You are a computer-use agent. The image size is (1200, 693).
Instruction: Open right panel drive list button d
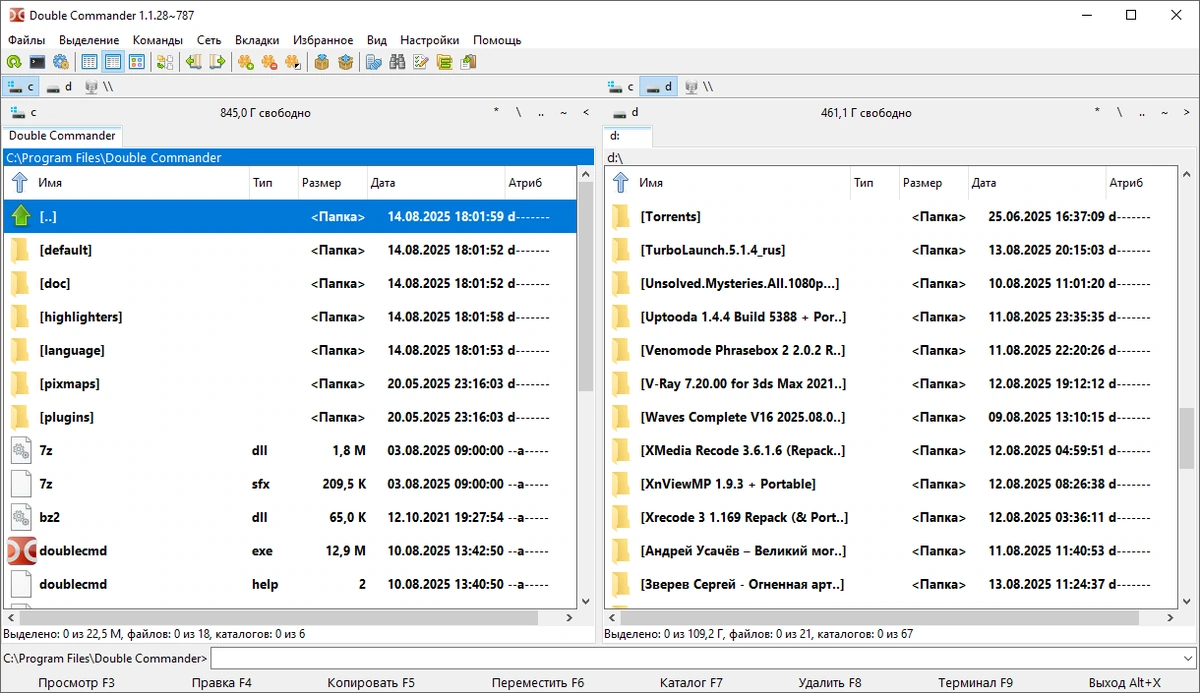click(x=625, y=113)
